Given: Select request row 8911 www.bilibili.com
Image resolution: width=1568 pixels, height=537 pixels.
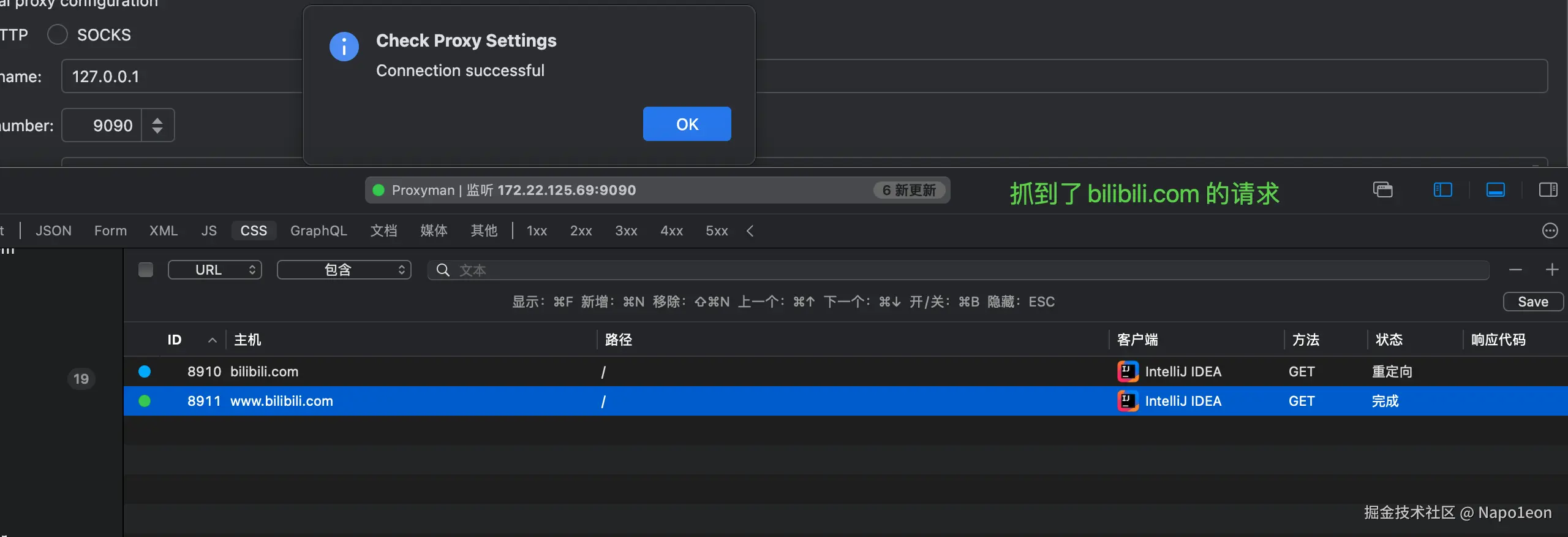Looking at the screenshot, I should 845,401.
